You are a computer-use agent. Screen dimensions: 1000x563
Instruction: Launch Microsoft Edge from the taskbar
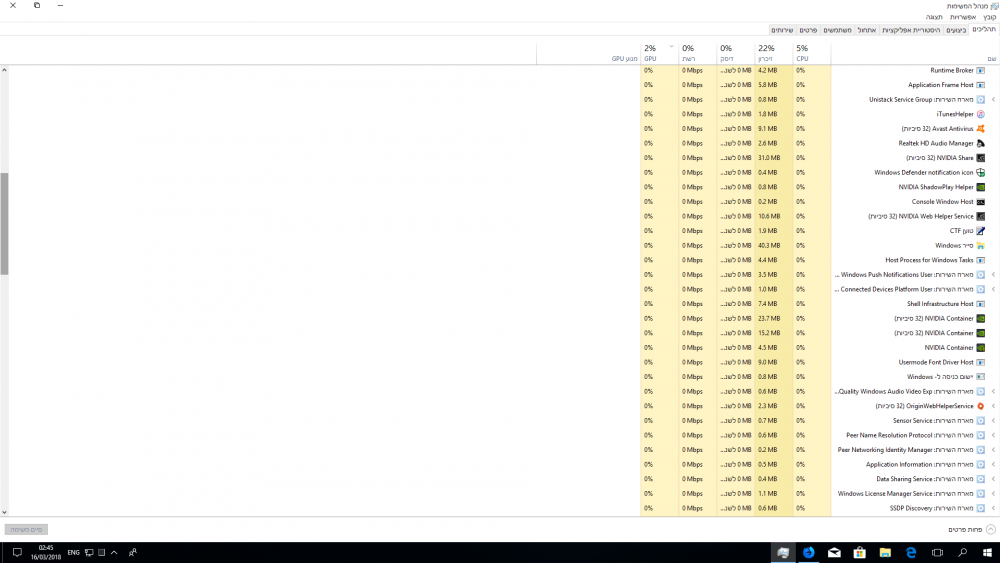pos(911,553)
